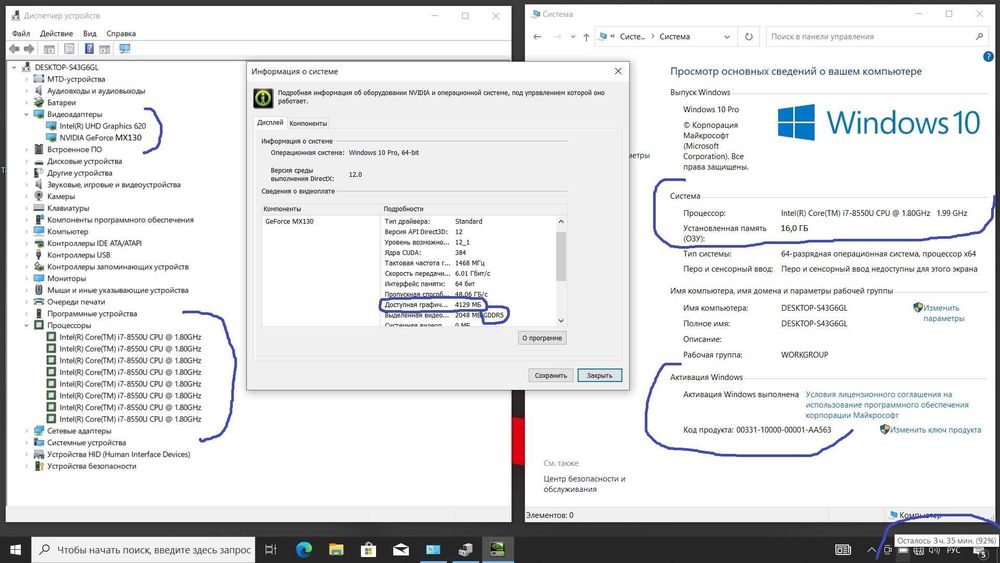Expand the Сетевые адаптеры node
Screen dimensions: 1000x563
tap(27, 431)
